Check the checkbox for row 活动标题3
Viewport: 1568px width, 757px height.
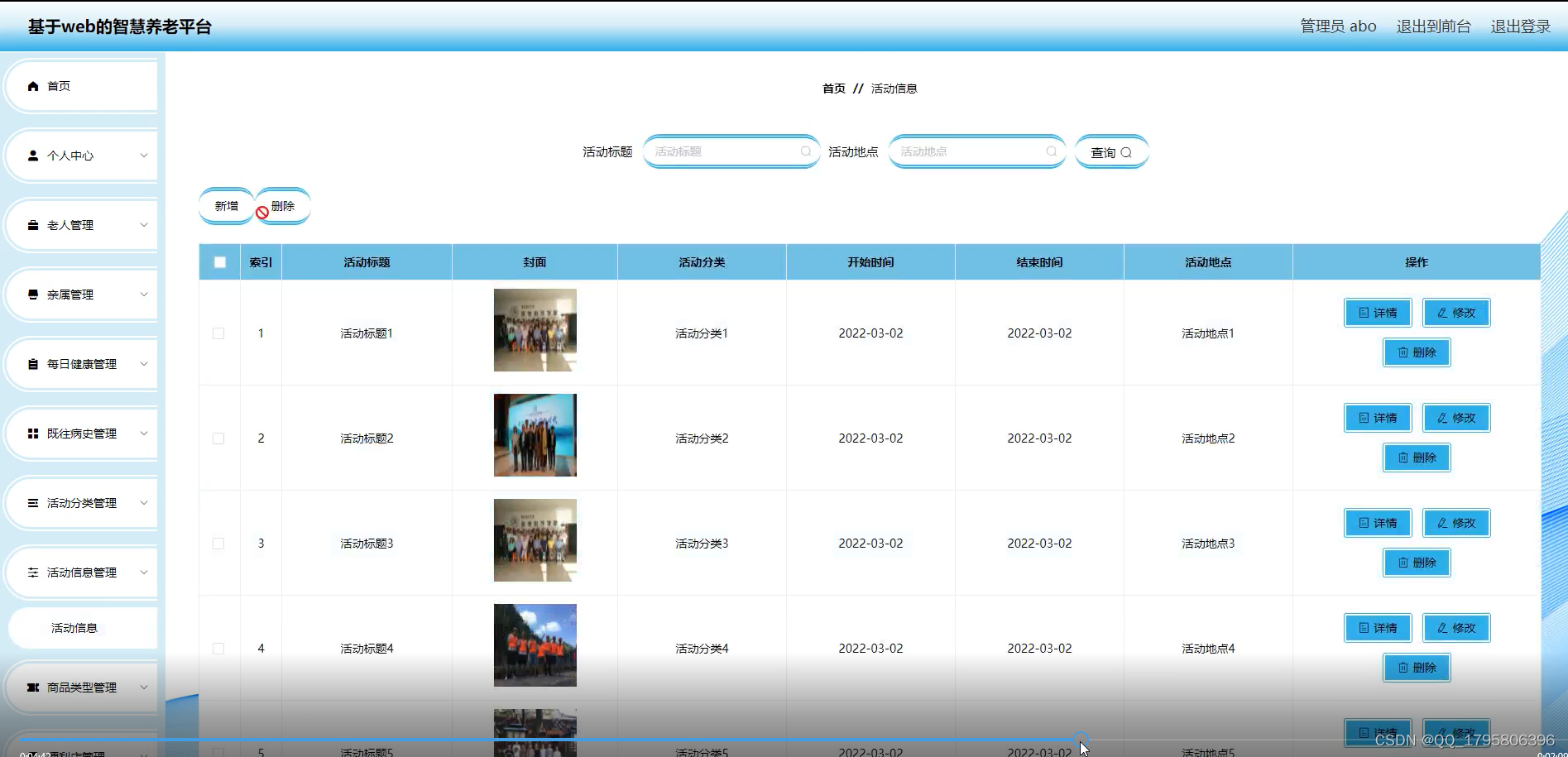(x=218, y=544)
